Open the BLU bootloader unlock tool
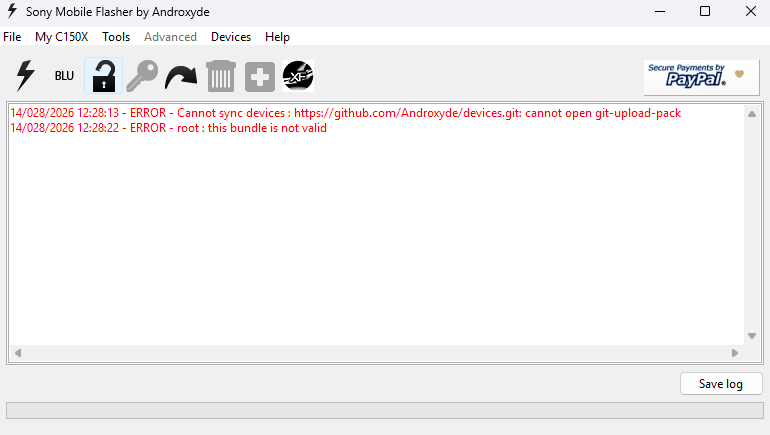This screenshot has height=435, width=770. click(64, 76)
